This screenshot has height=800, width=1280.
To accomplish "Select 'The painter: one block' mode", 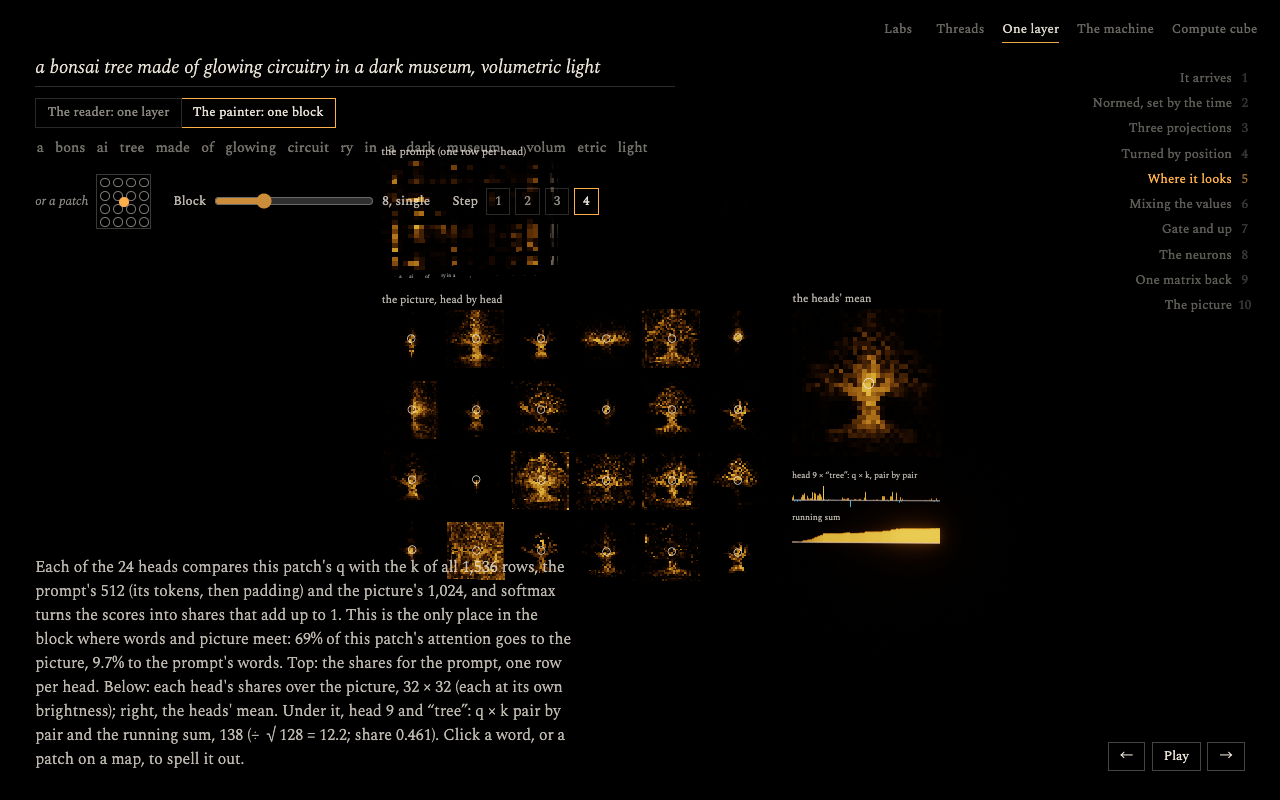I will point(258,113).
